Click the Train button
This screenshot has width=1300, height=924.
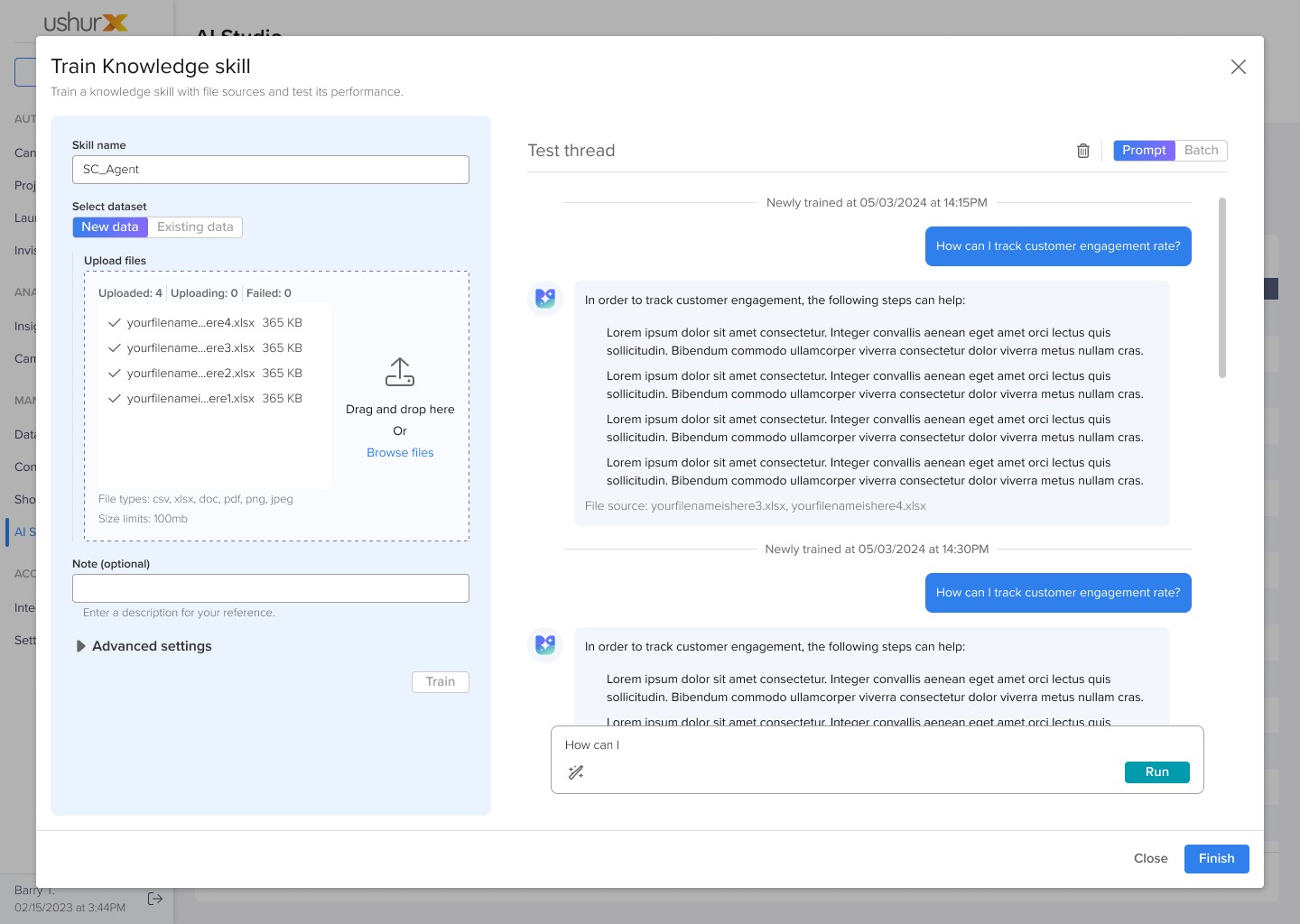441,682
